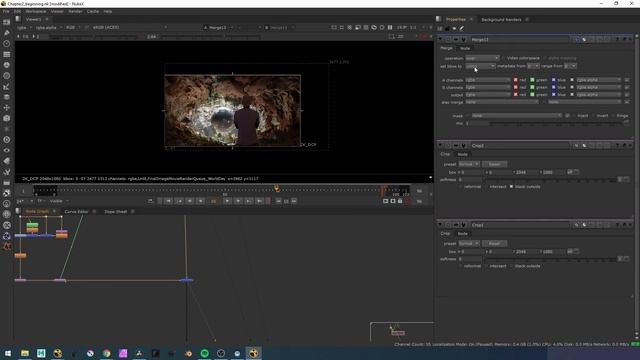Open the Viewer sRGB (ACES) colorspace dropdown
The width and height of the screenshot is (640, 360).
click(x=129, y=27)
